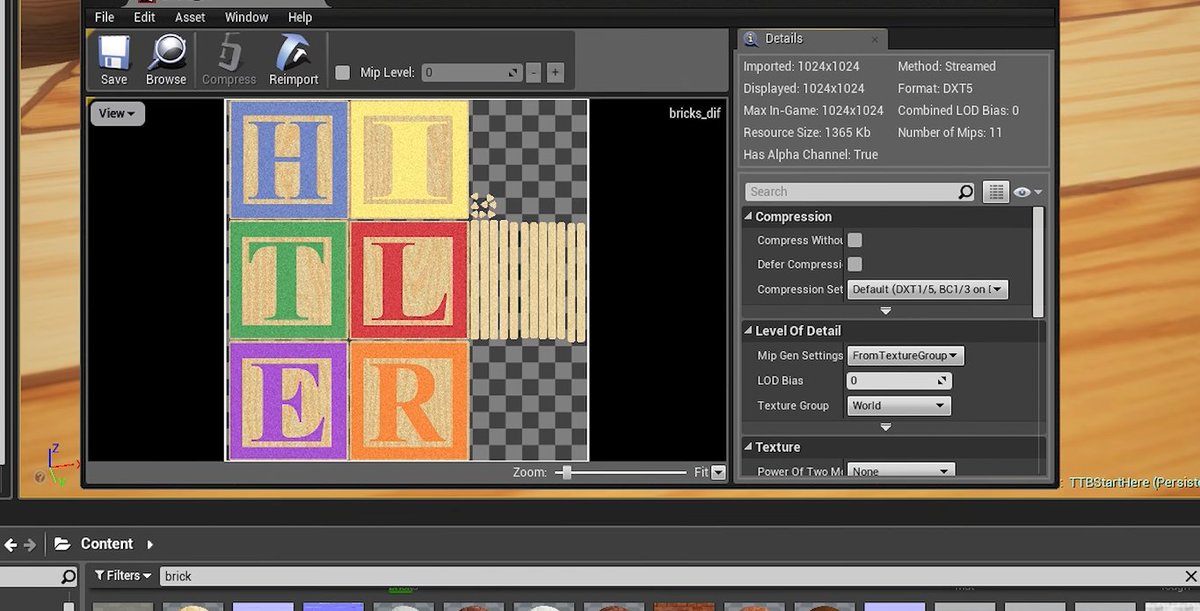Click the 'bricks_dif' texture name label
Screen dimensions: 1200x611
[694, 114]
